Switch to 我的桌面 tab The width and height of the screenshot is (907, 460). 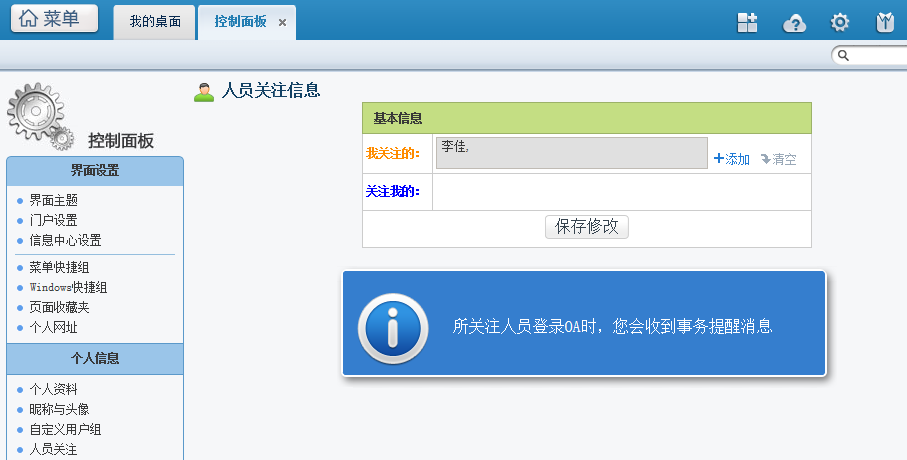pos(155,21)
